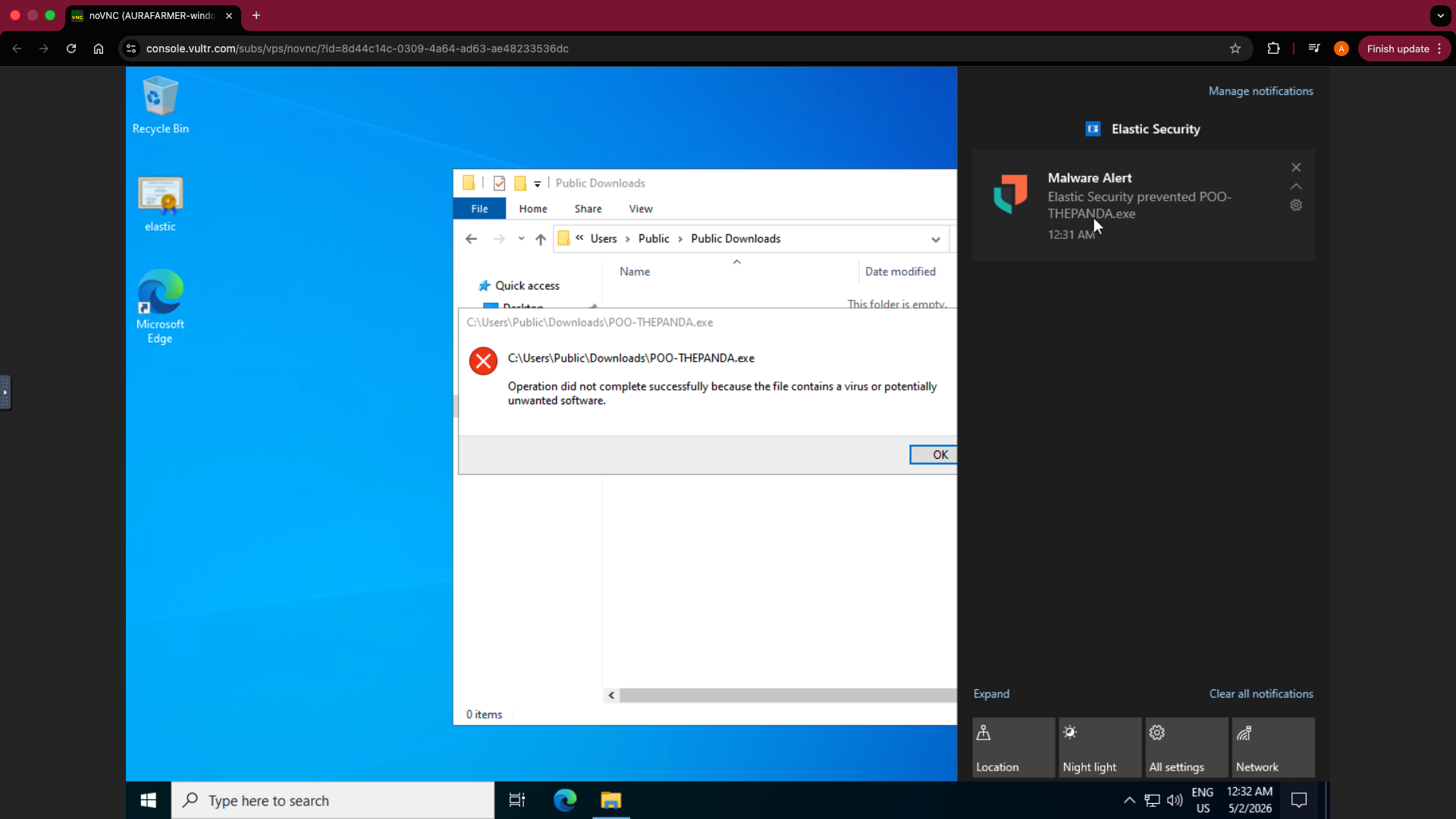Viewport: 1456px width, 819px height.
Task: Click Expand quick actions link
Action: coord(991,694)
